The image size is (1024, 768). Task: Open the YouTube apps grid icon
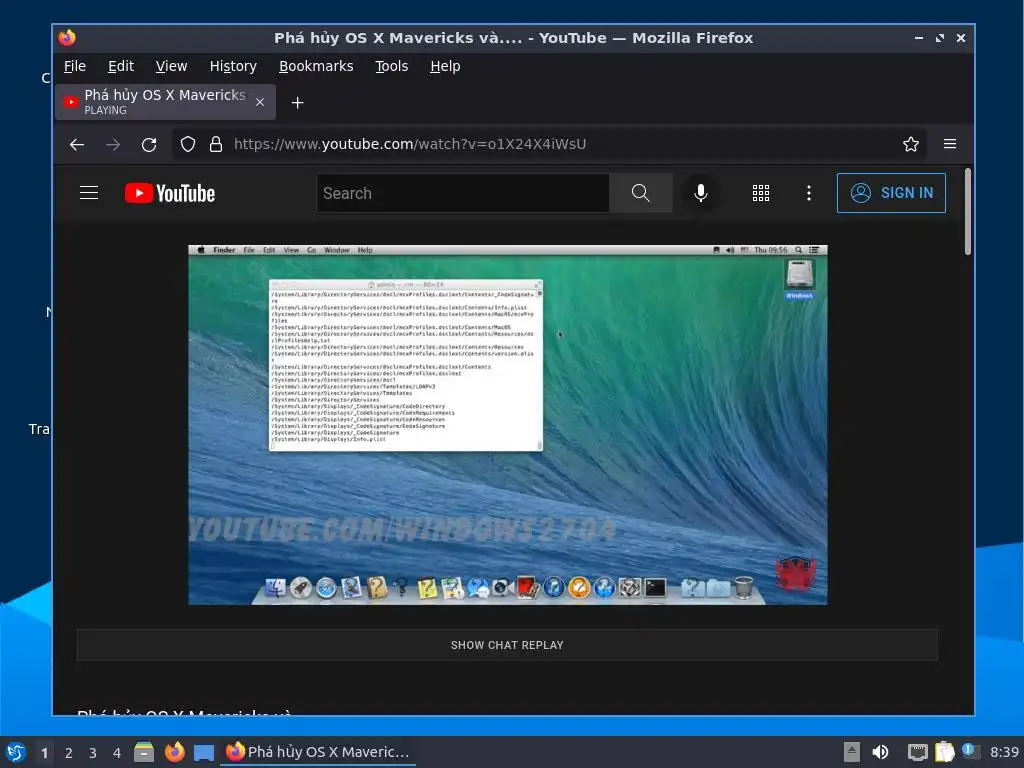(761, 193)
